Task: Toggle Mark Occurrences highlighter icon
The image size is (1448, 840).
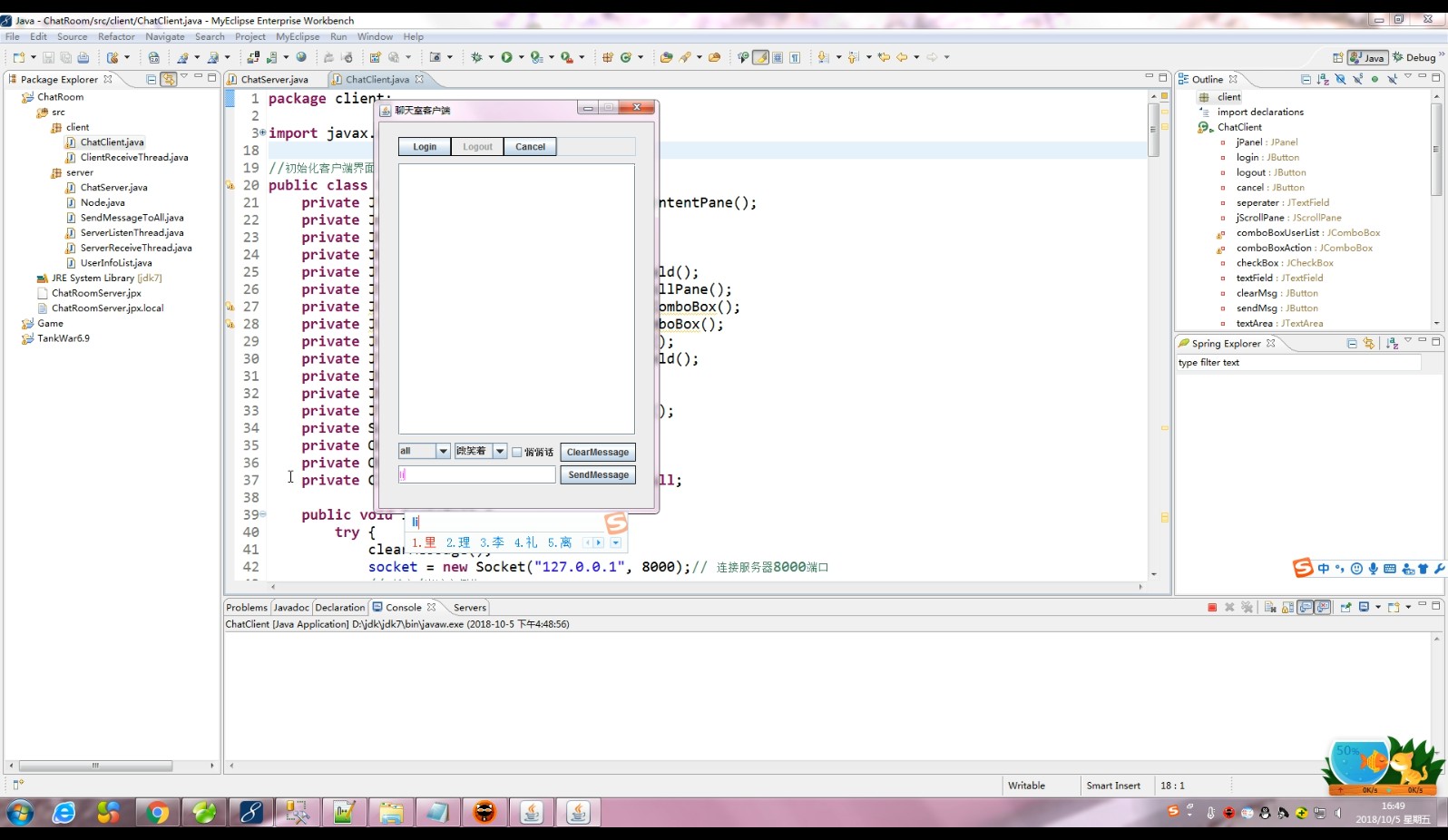Action: [x=761, y=57]
